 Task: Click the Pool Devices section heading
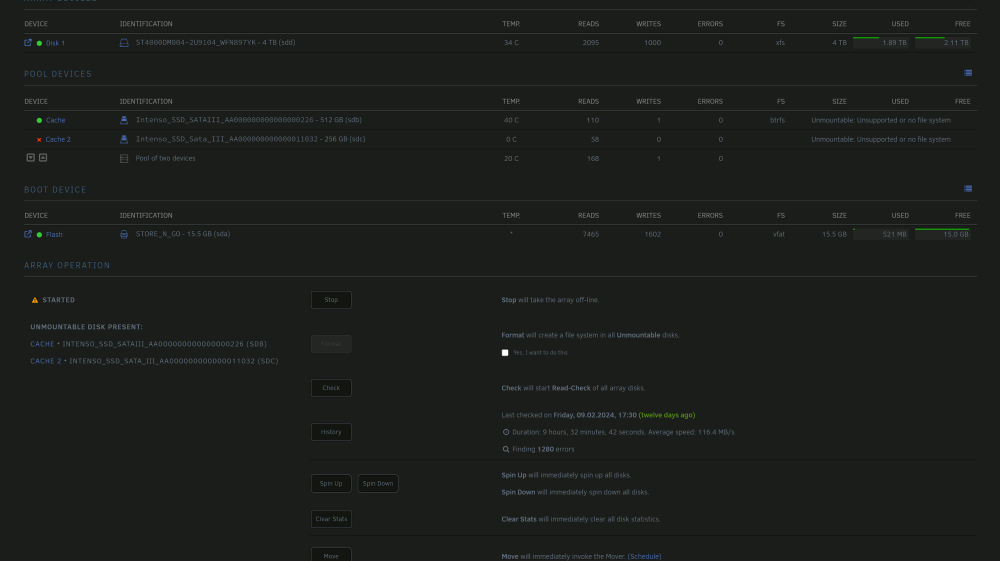pyautogui.click(x=58, y=74)
